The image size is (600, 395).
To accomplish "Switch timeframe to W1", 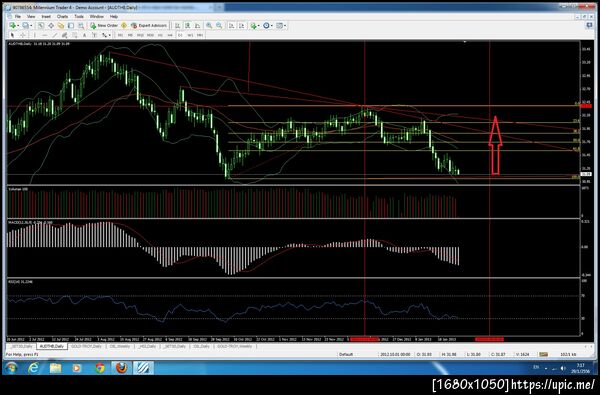I will click(190, 35).
